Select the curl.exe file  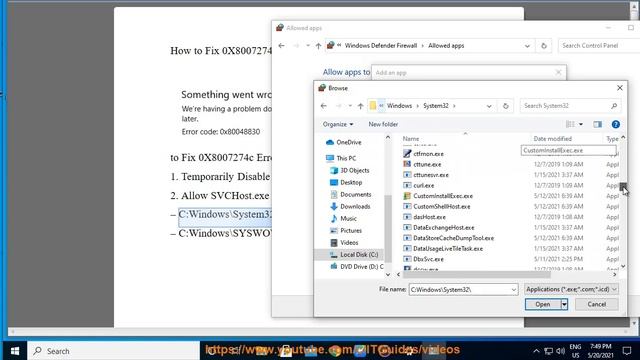pos(419,185)
